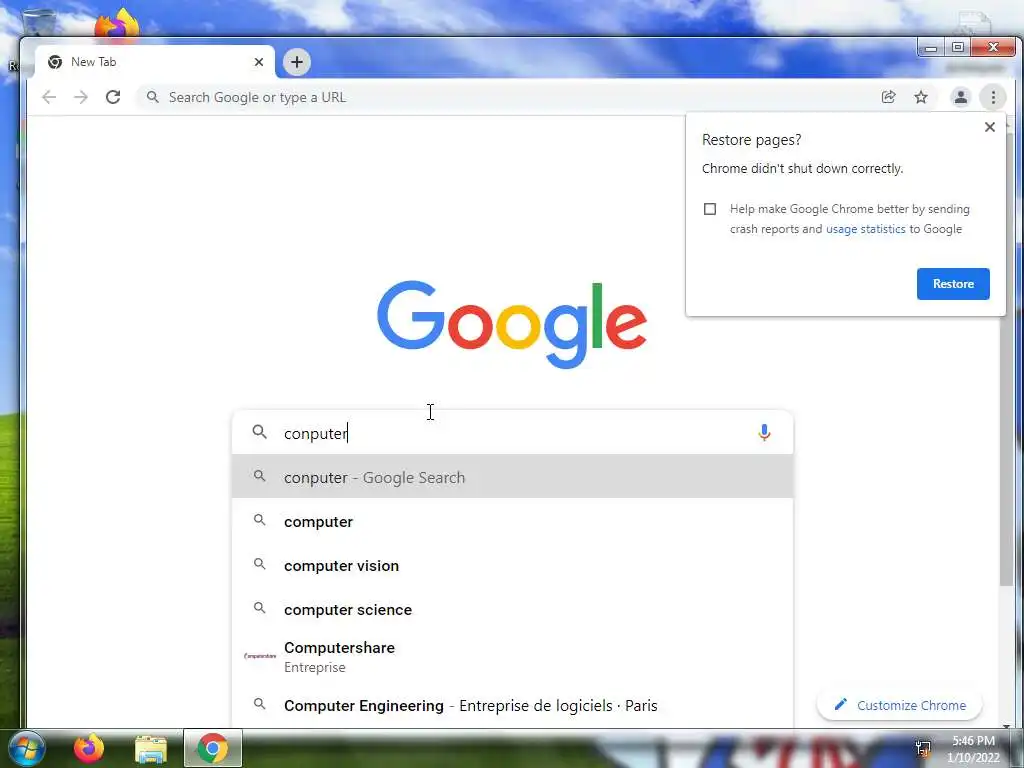The image size is (1024, 768).
Task: Start voice search with microphone icon
Action: [x=764, y=432]
